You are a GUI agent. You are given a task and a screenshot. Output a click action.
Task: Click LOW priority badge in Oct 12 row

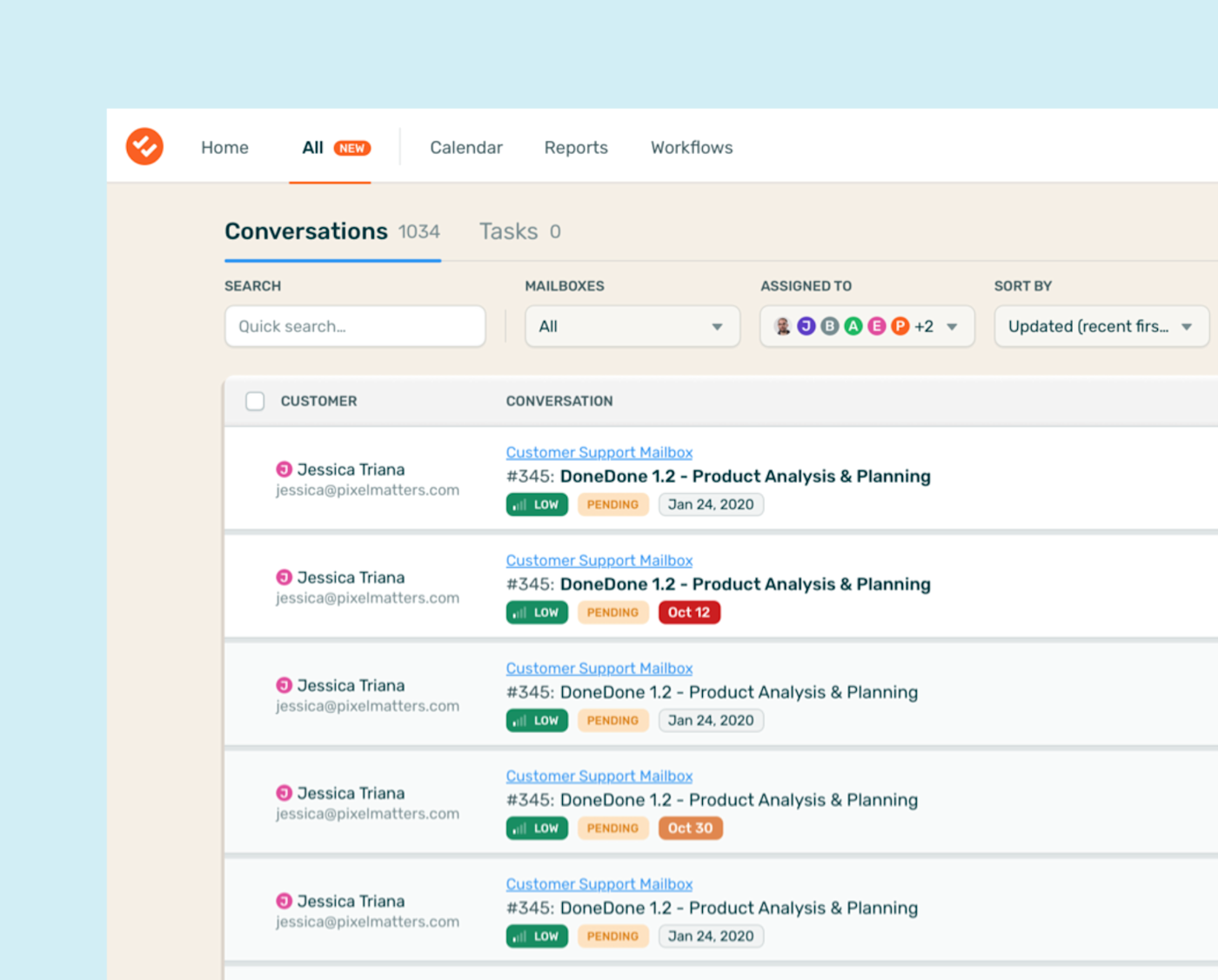537,612
